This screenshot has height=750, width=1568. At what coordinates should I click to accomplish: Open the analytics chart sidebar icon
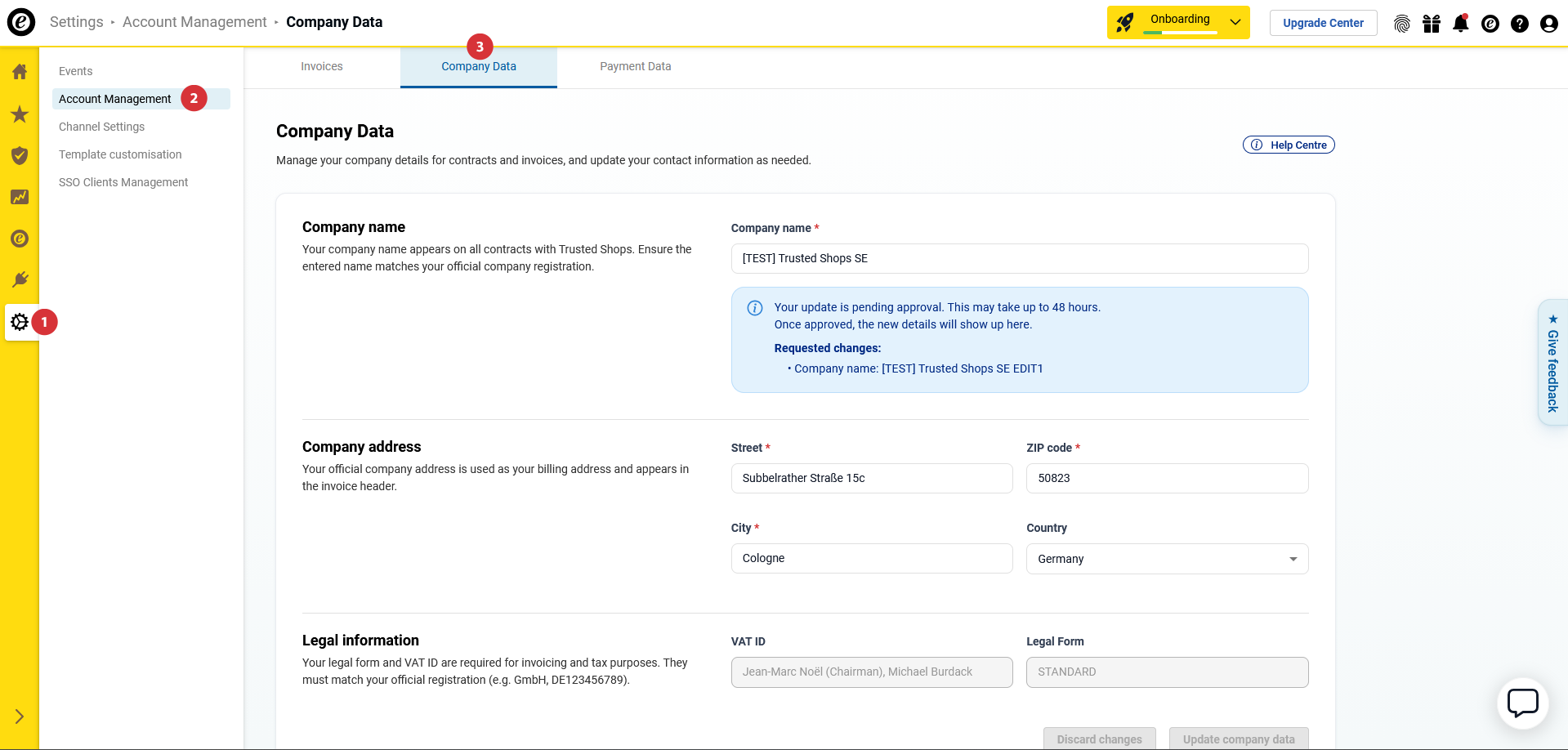tap(20, 197)
